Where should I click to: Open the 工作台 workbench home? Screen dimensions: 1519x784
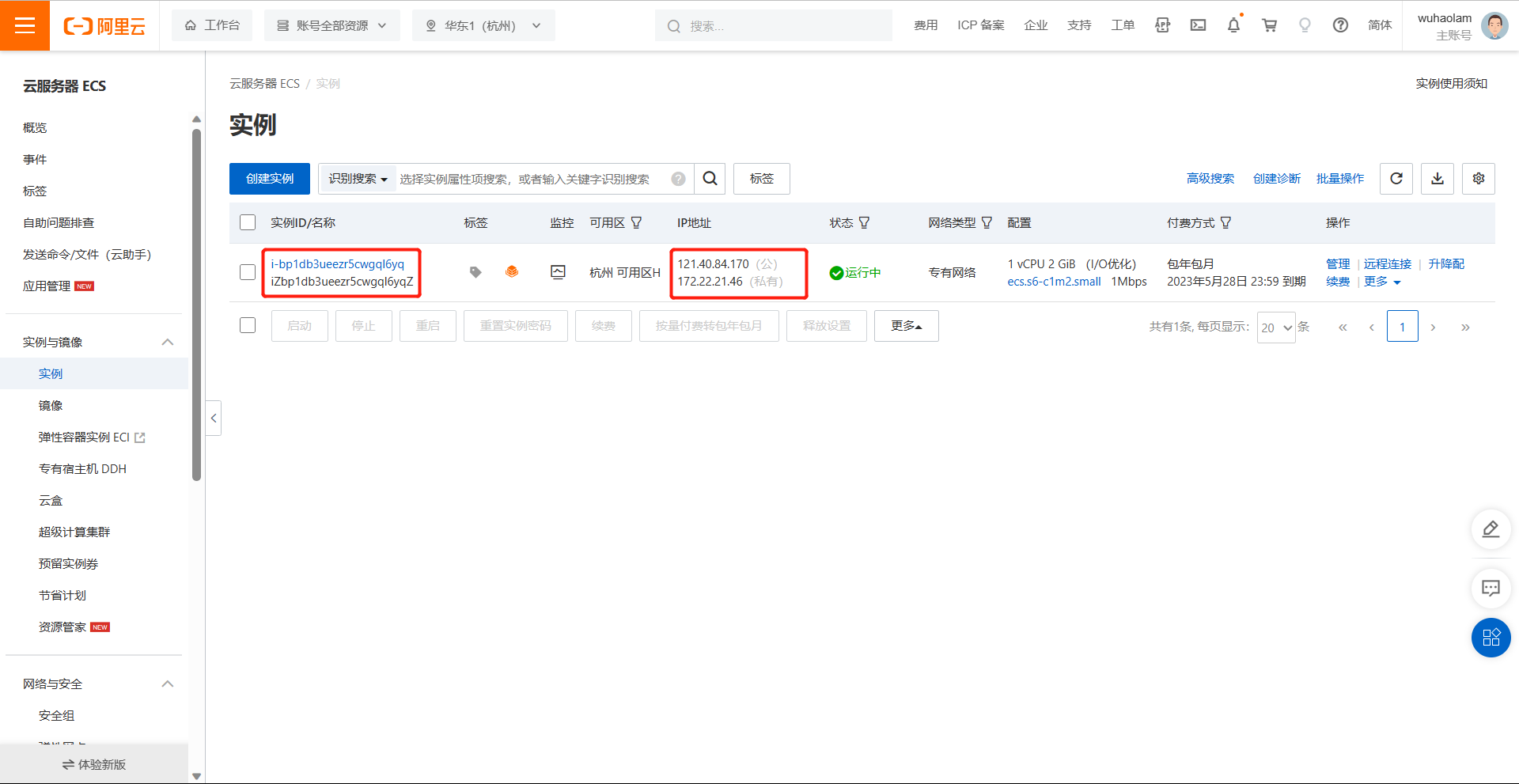212,25
